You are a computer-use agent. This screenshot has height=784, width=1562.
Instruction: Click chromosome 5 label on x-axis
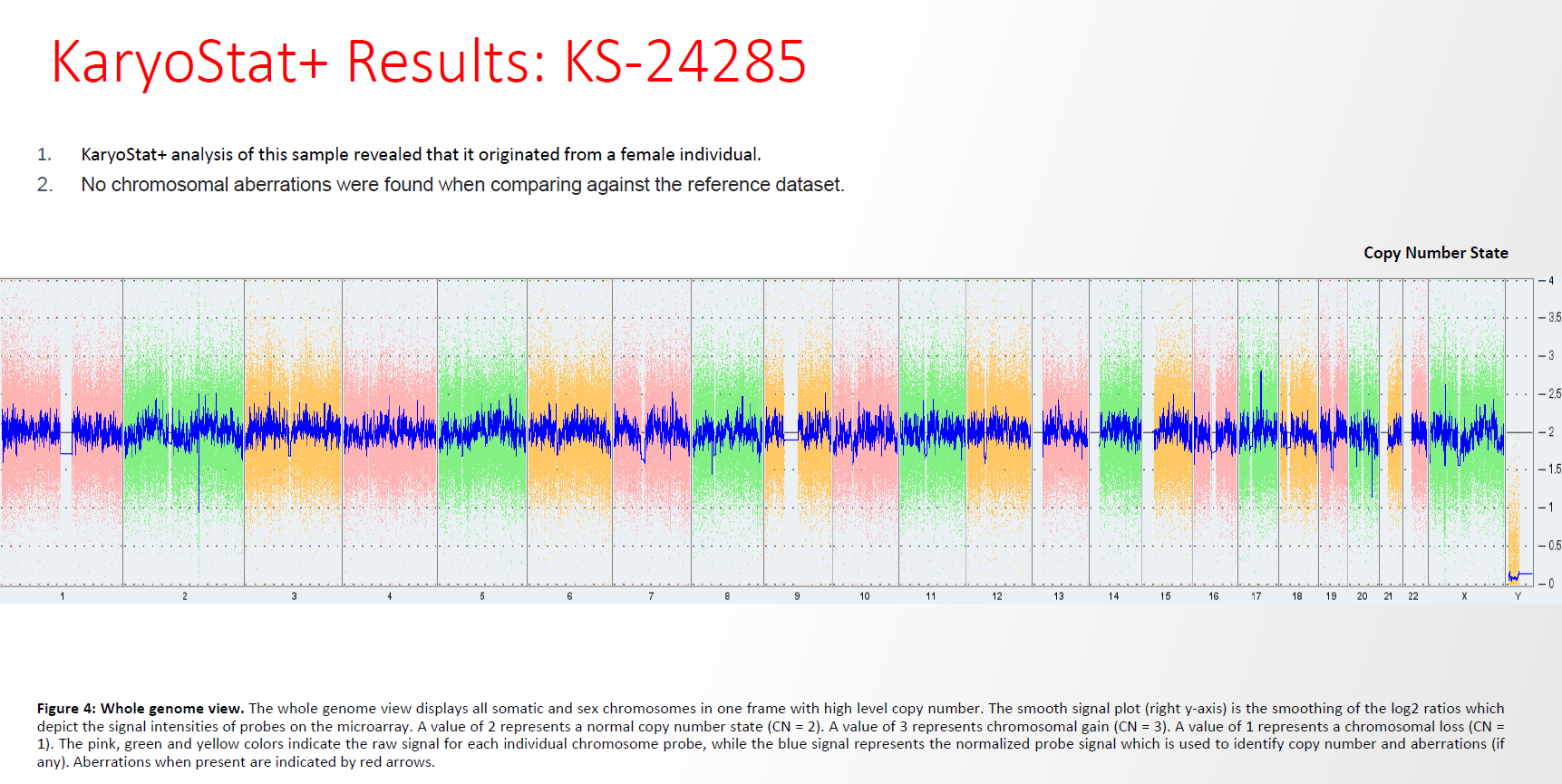[482, 596]
